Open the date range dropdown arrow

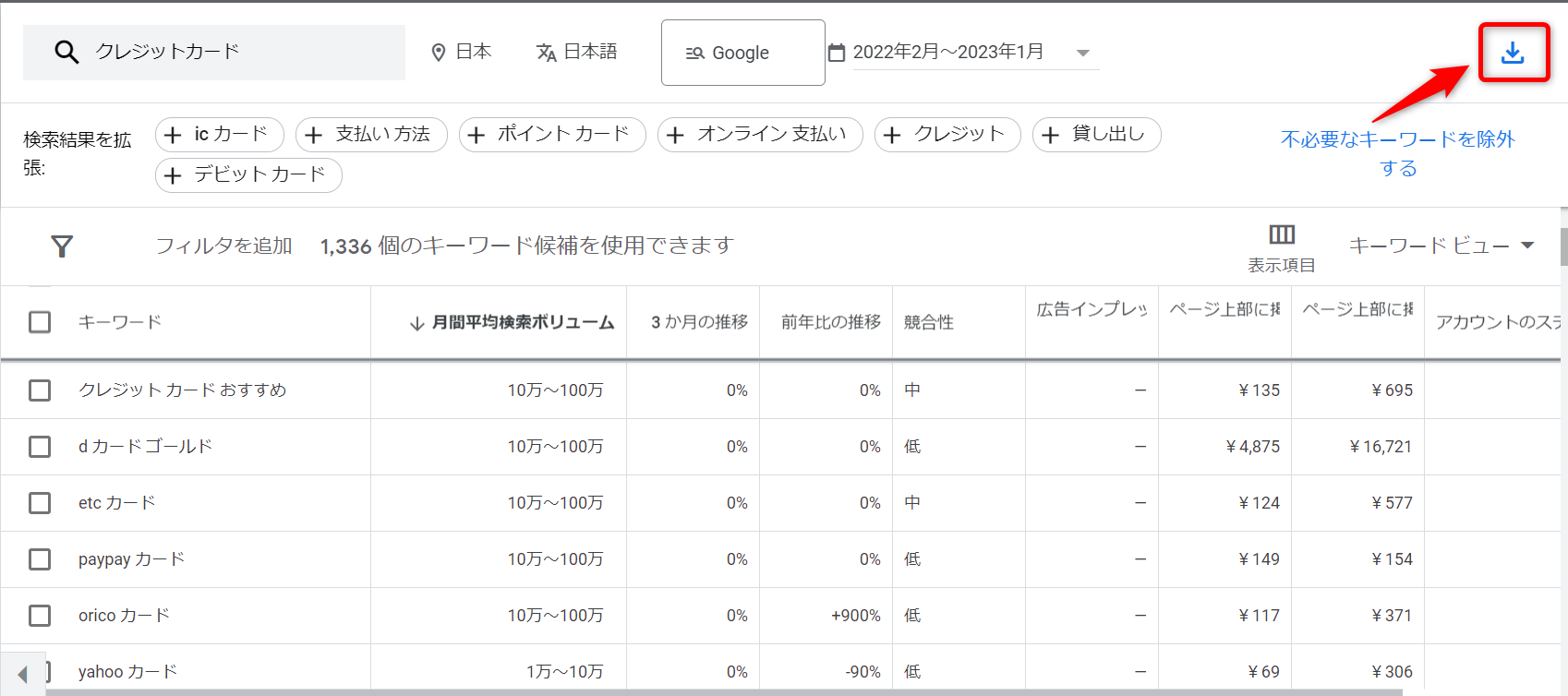pos(1083,53)
